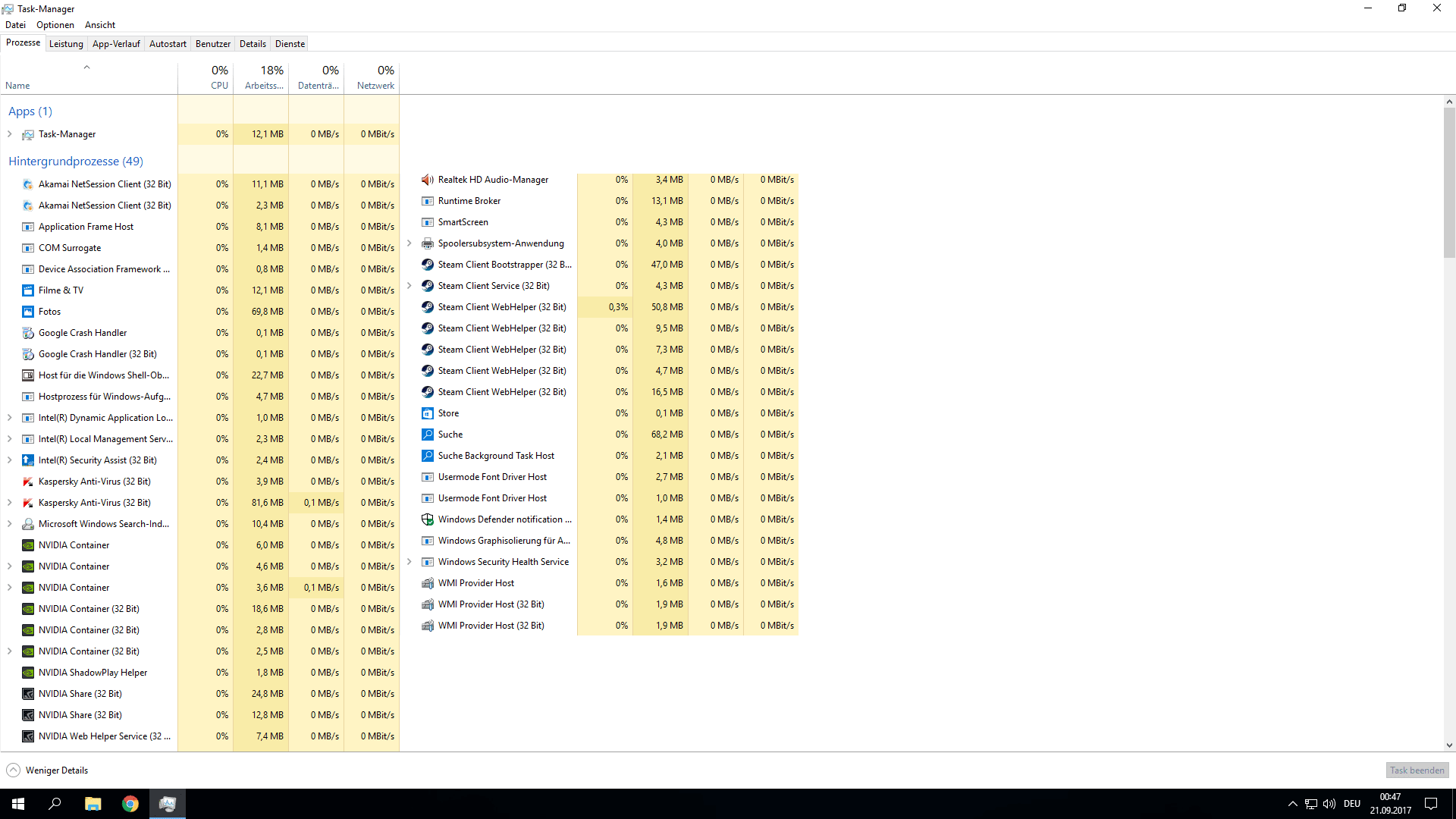Viewport: 1456px width, 819px height.
Task: Click scrollbar up arrow
Action: point(1449,102)
